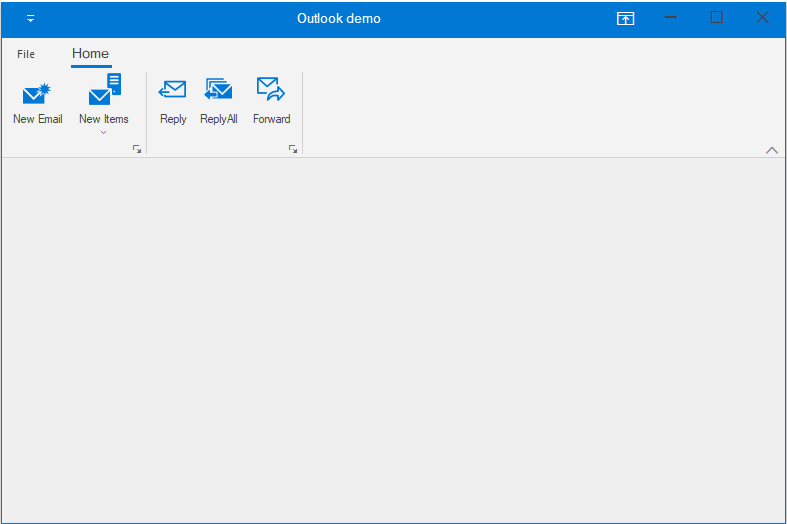Open first ribbon group's dialog launcher
This screenshot has height=524, width=787.
tap(137, 149)
